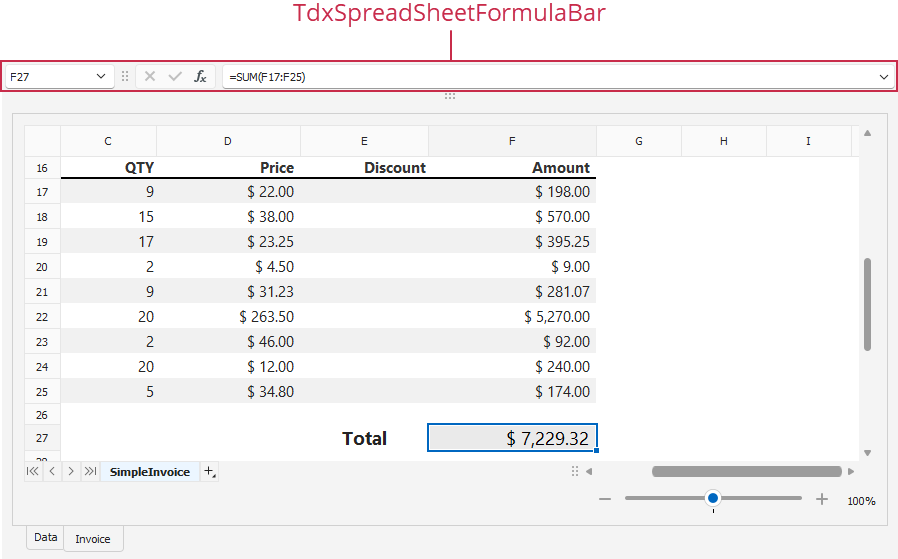Select column I header

(809, 141)
